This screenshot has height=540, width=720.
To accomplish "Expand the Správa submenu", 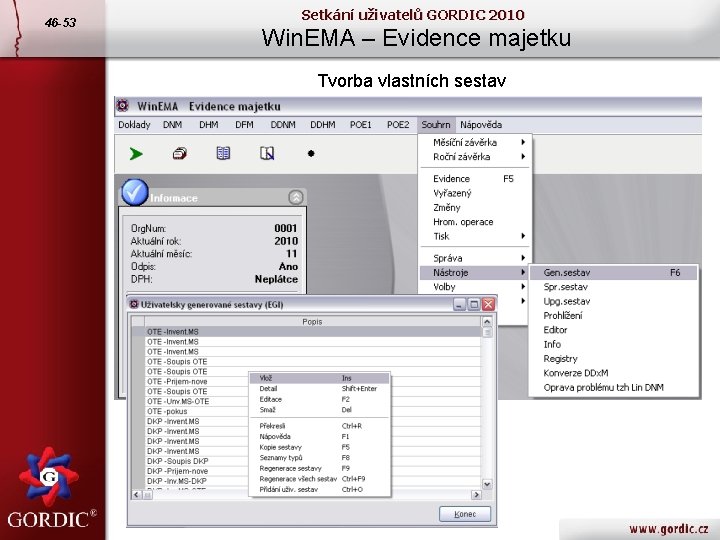I will pos(475,258).
